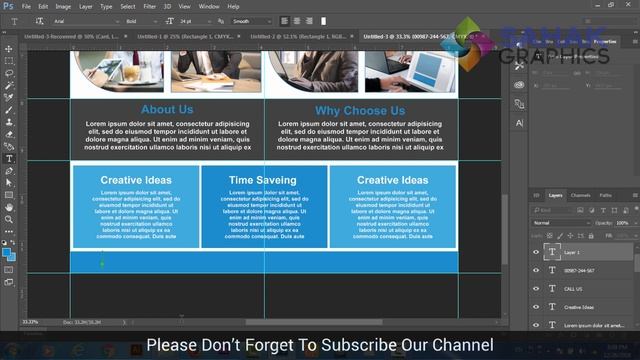Open the background color picker
Image resolution: width=640 pixels, height=360 pixels.
pyautogui.click(x=13, y=258)
